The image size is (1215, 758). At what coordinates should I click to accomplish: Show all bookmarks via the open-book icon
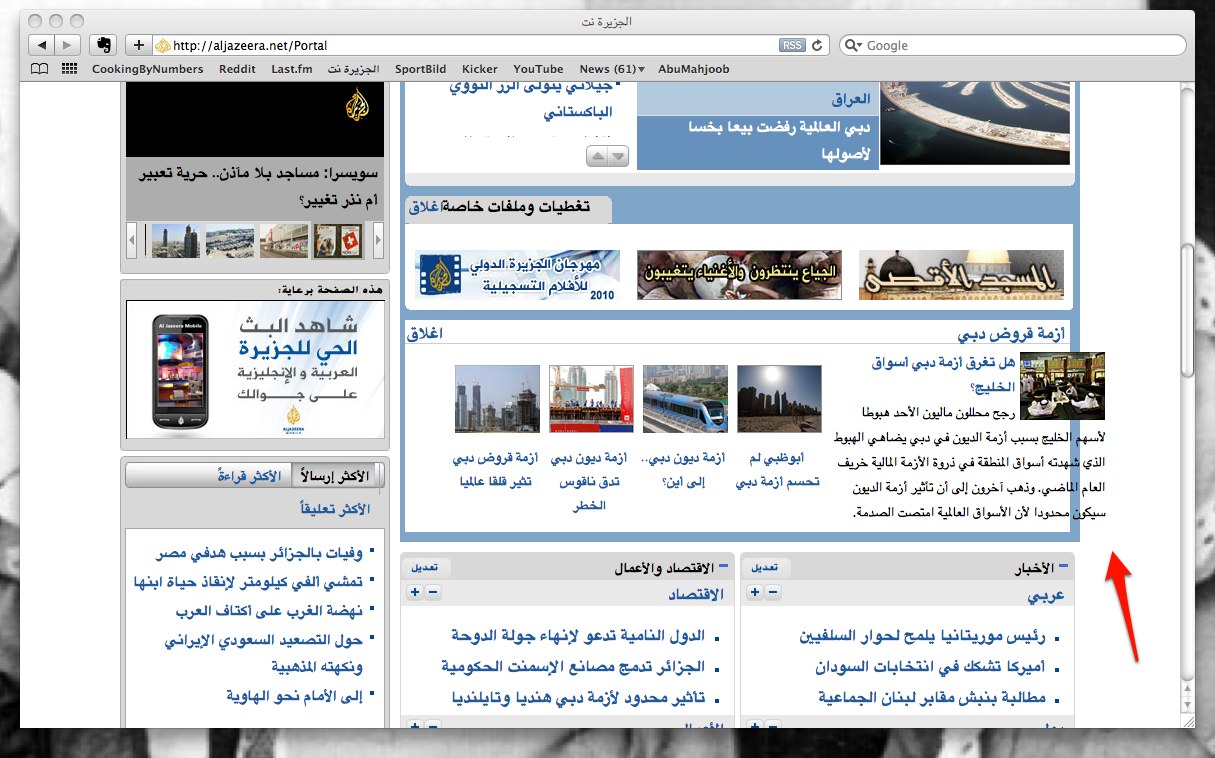coord(39,69)
